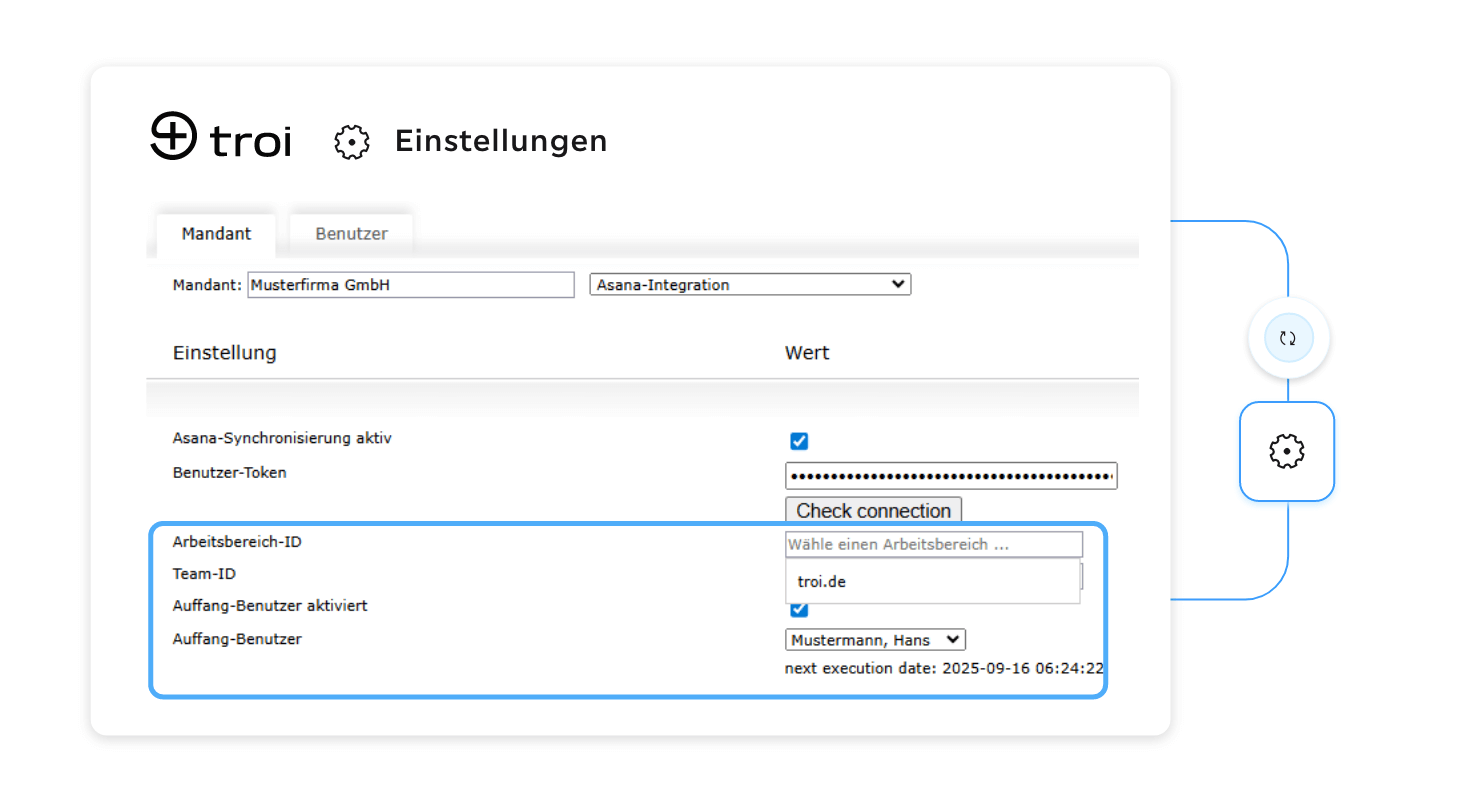Click the Wähle einen Arbeitsbereich search field

[x=933, y=545]
